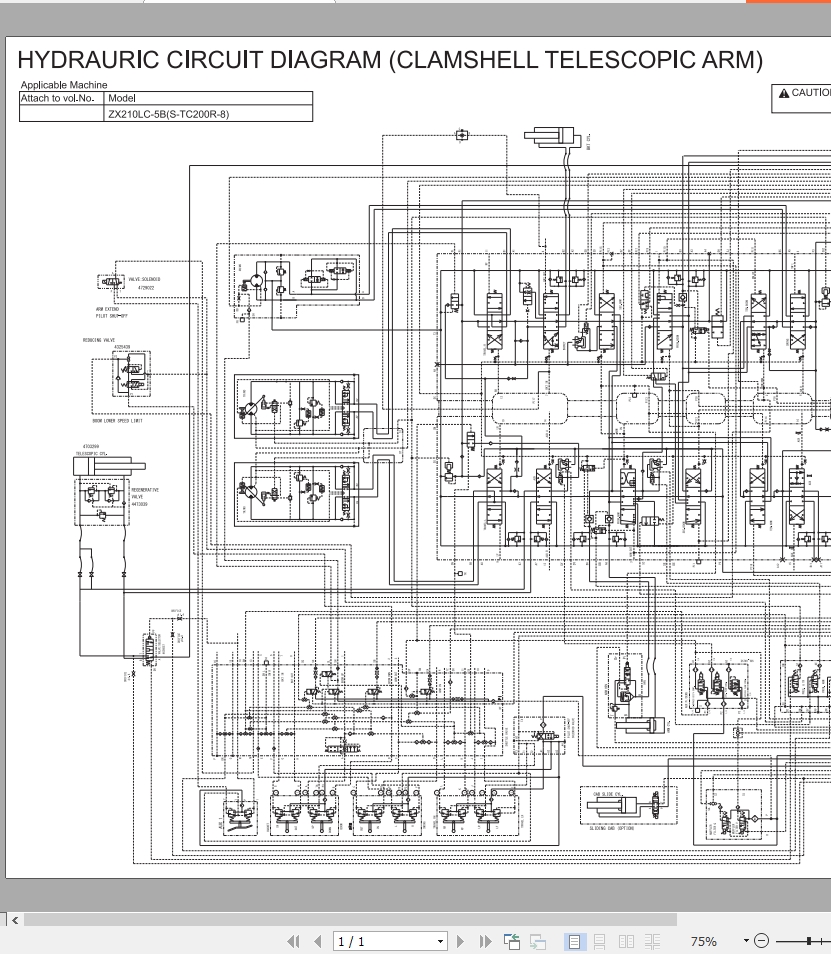831x954 pixels.
Task: Click the 75% zoom percentage text
Action: point(703,941)
